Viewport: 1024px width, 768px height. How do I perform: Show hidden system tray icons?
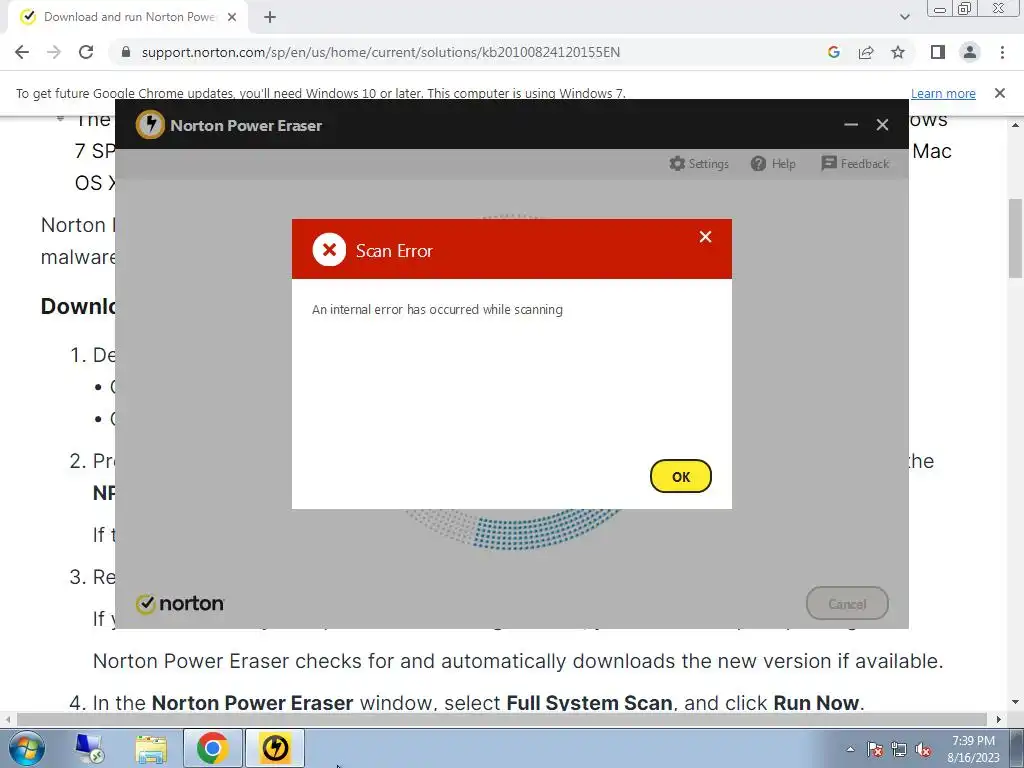[850, 750]
